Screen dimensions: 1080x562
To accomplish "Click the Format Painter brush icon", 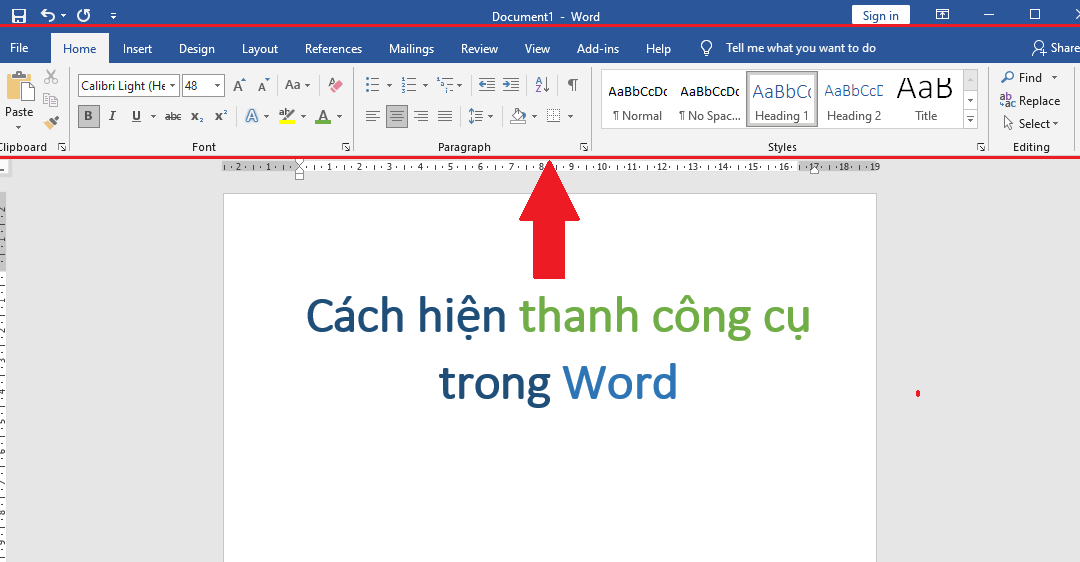I will [x=51, y=122].
